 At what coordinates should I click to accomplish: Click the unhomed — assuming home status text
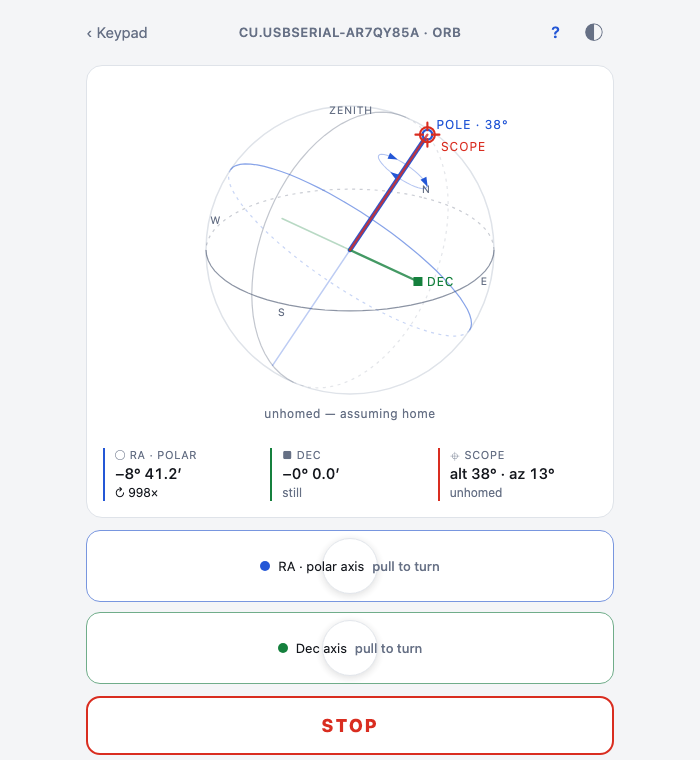350,413
